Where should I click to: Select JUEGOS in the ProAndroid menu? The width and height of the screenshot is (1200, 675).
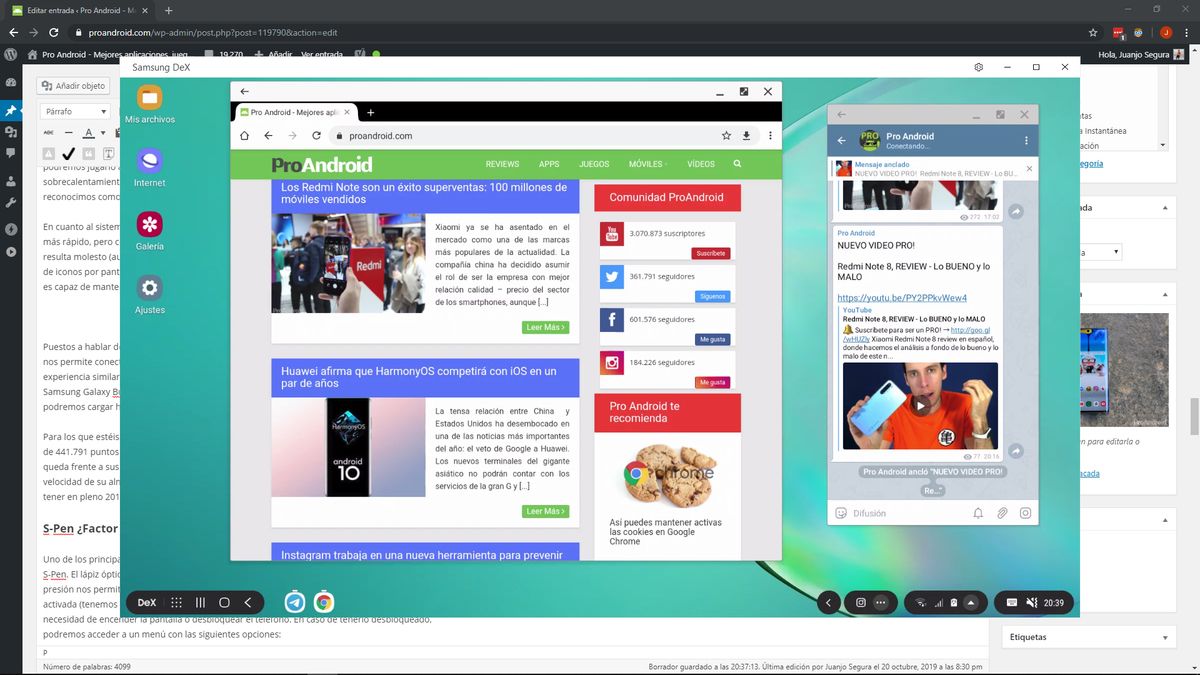coord(594,163)
